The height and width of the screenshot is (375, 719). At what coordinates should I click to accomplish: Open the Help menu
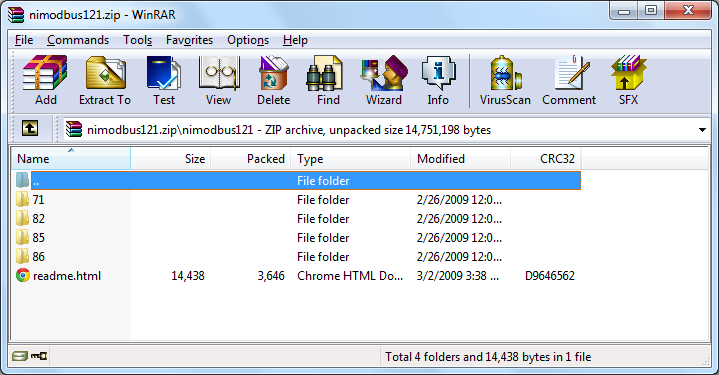[x=295, y=40]
